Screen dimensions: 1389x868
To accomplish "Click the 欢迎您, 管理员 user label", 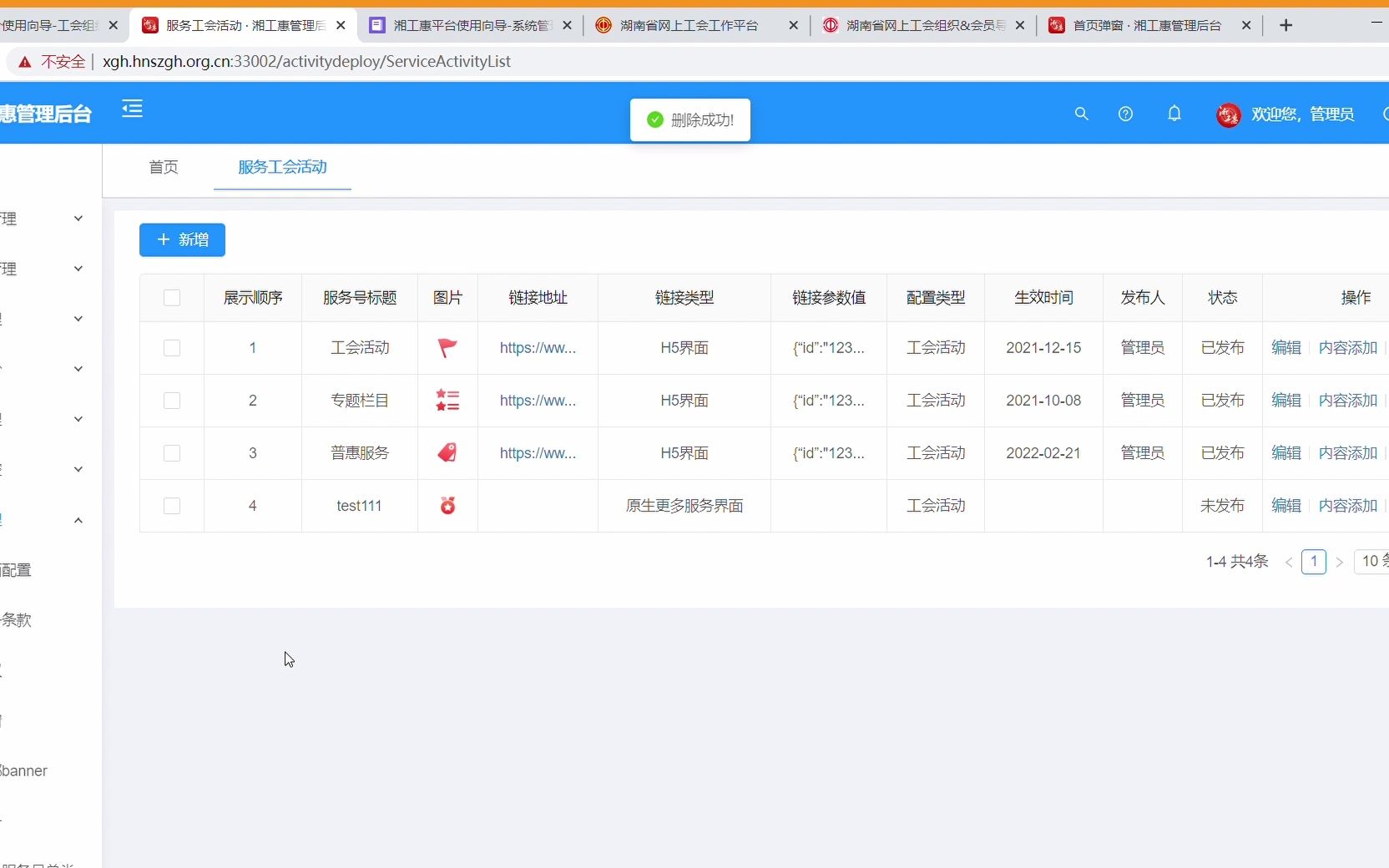I will tap(1302, 114).
